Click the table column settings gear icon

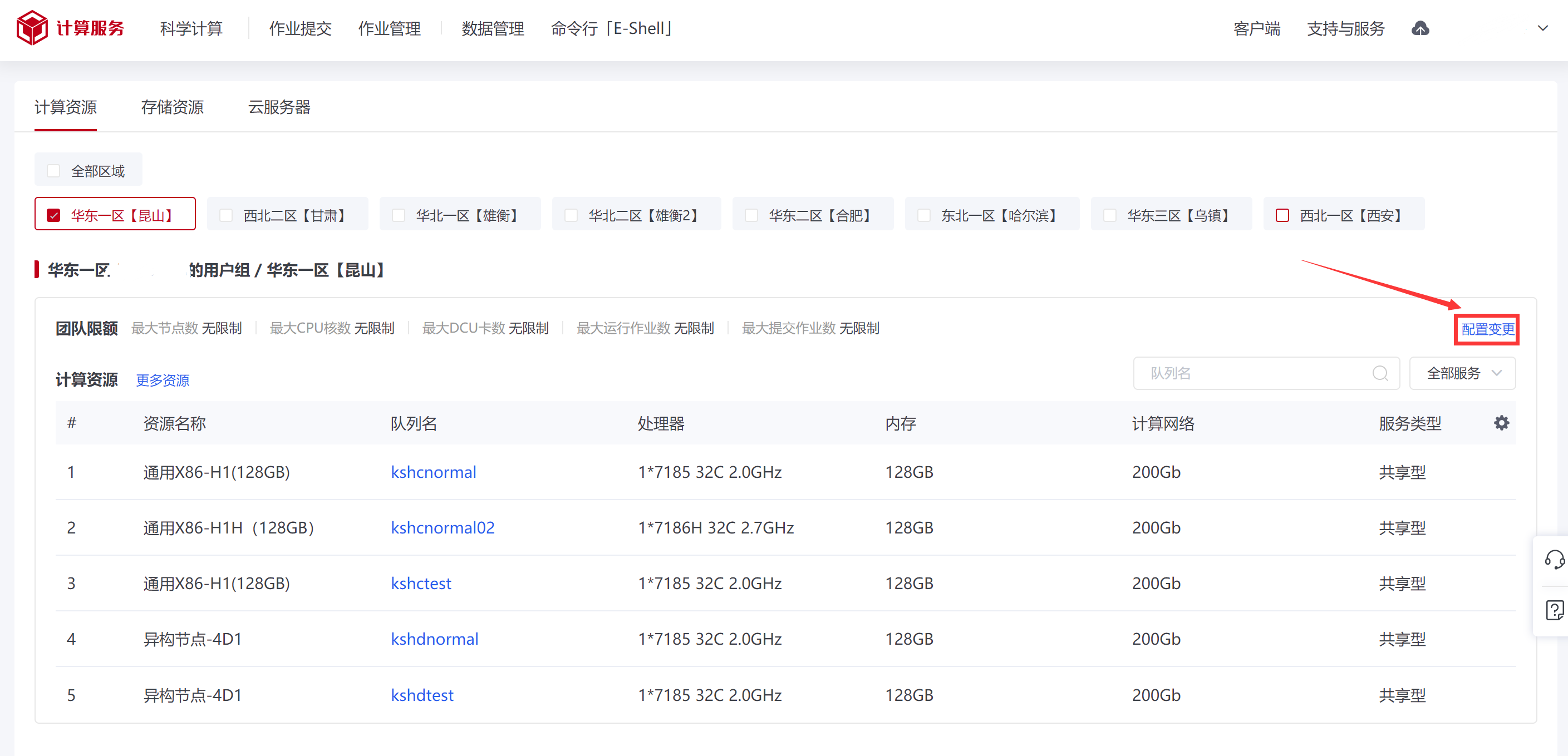click(x=1501, y=423)
